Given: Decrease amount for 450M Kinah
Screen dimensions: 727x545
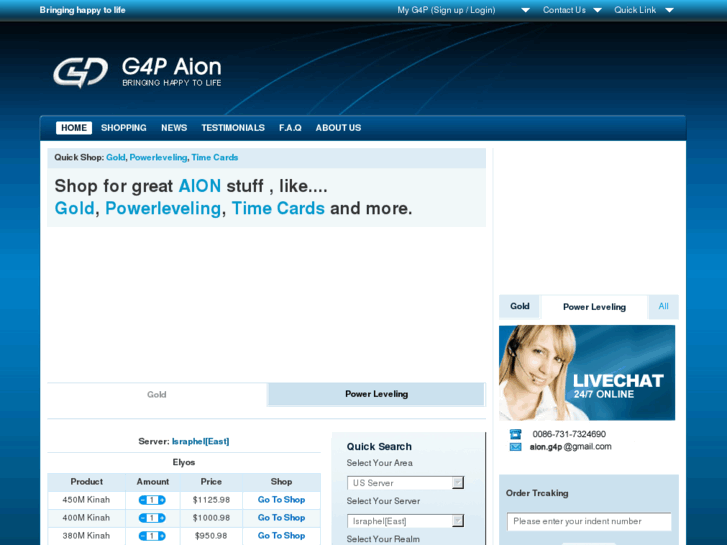Looking at the screenshot, I should point(143,500).
